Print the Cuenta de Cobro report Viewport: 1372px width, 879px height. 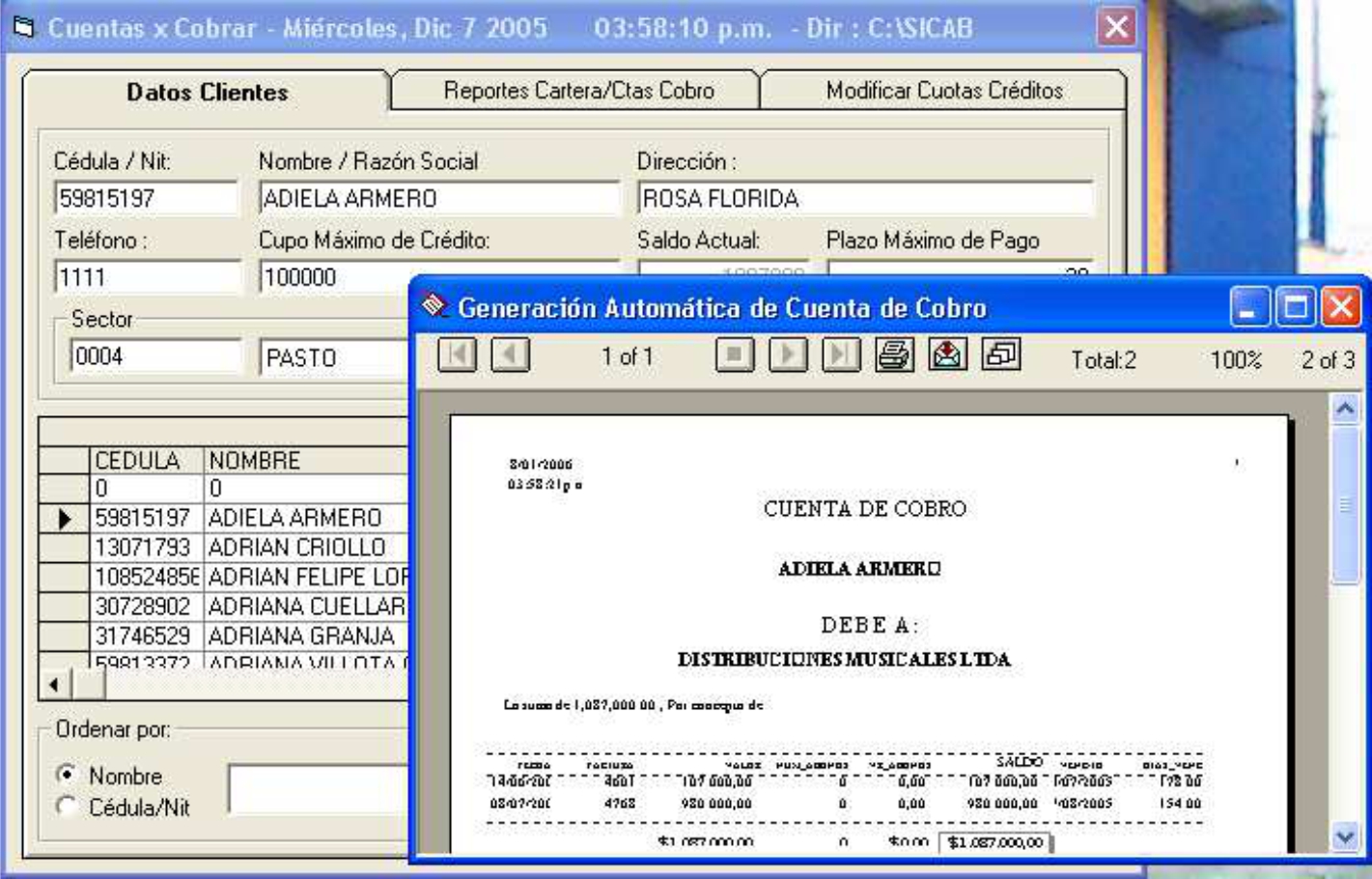point(895,356)
